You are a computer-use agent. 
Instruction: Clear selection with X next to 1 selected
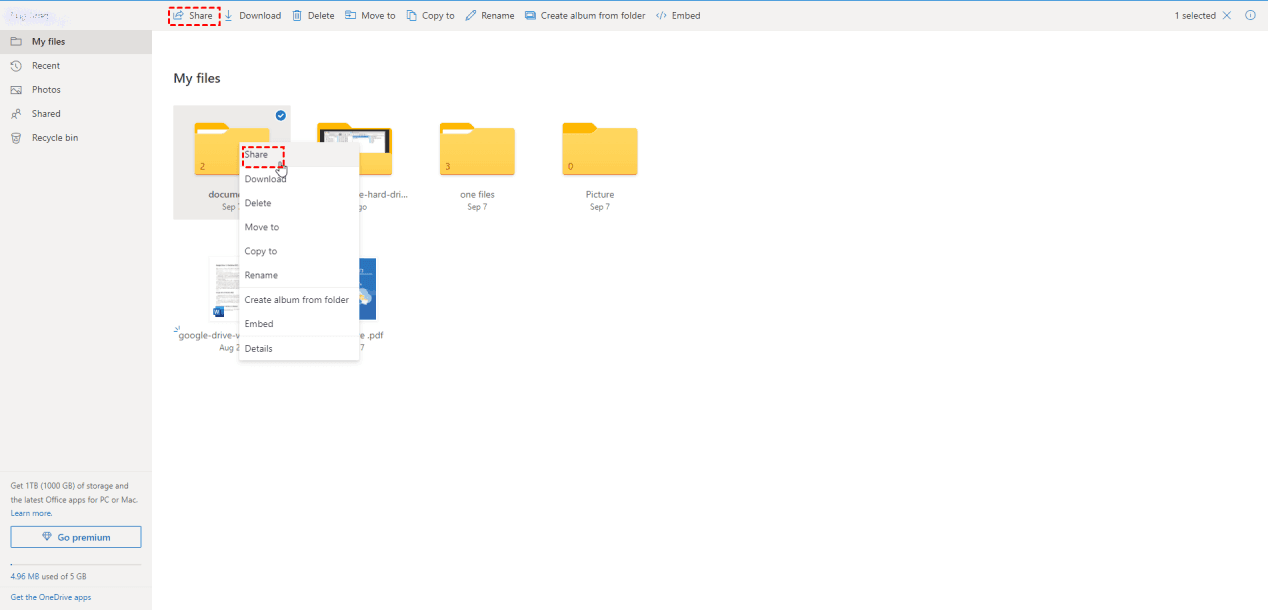[x=1227, y=16]
